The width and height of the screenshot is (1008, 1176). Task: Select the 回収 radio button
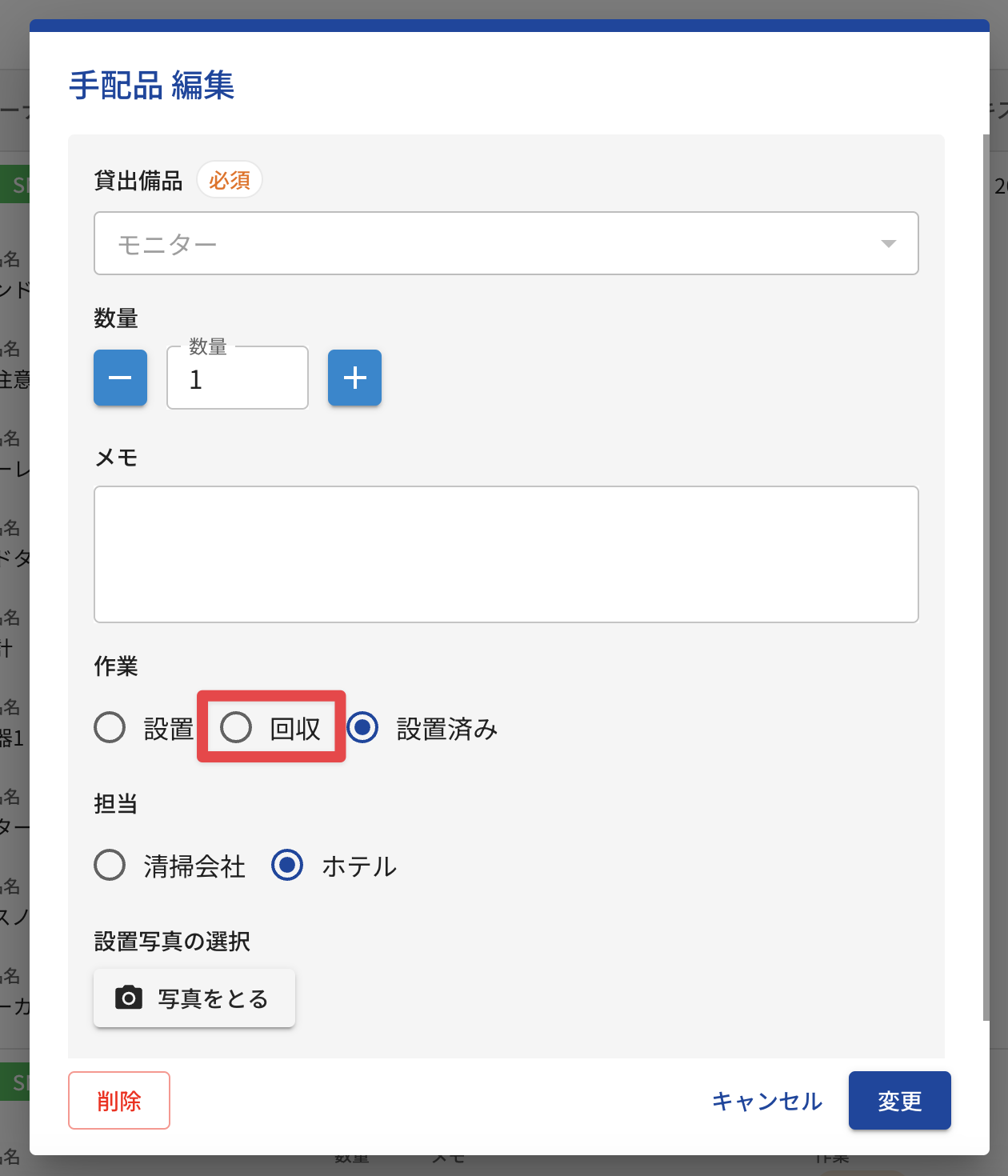point(236,727)
